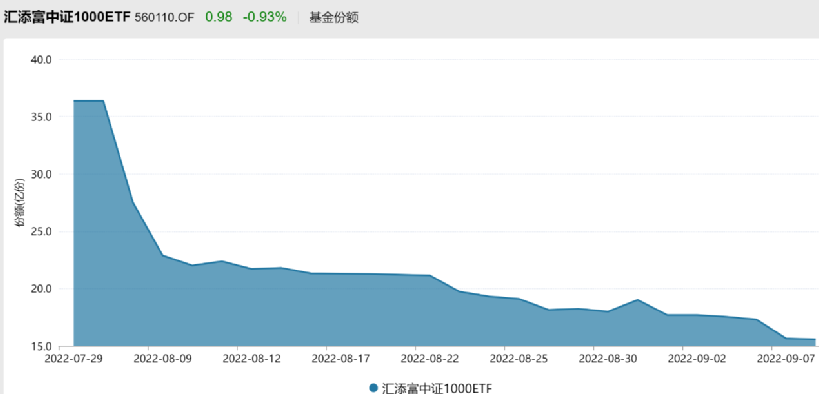Viewport: 819px width, 394px height.
Task: Click the 0.98 net value figure
Action: pyautogui.click(x=218, y=17)
